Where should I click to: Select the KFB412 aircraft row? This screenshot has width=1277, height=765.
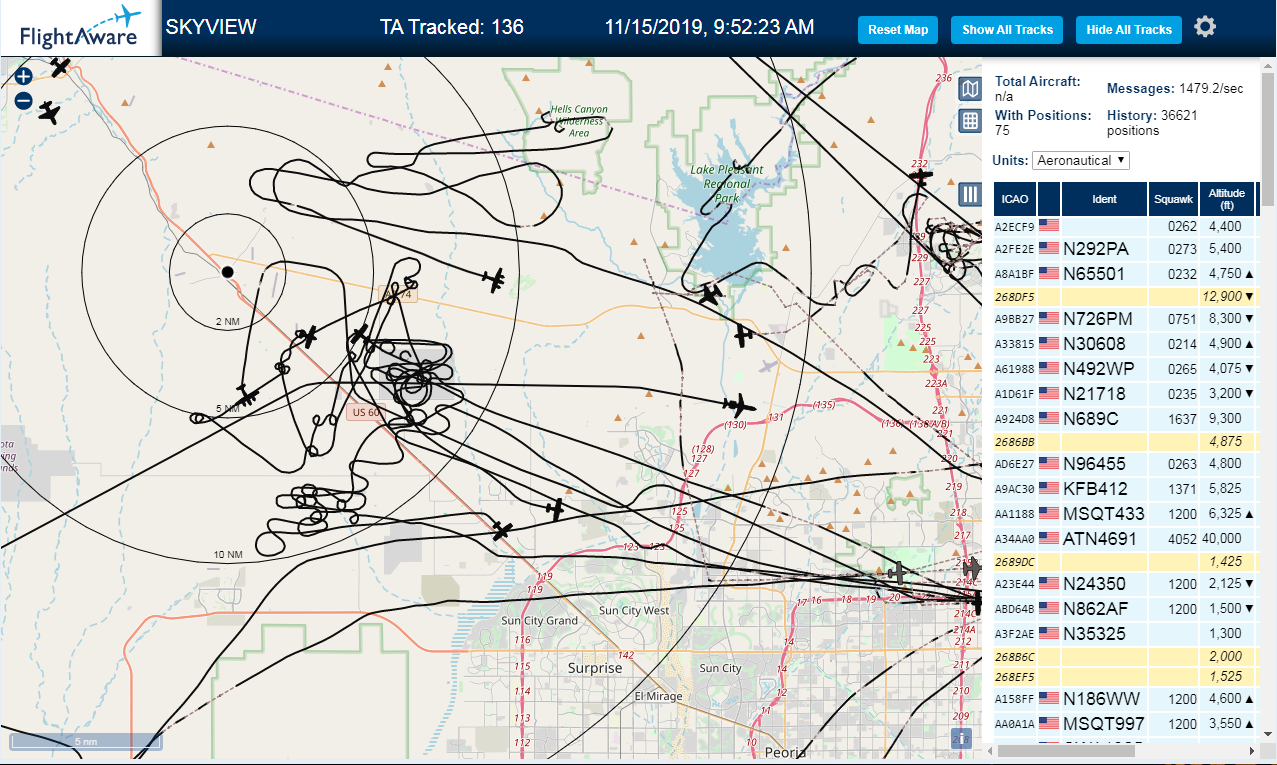pyautogui.click(x=1125, y=489)
